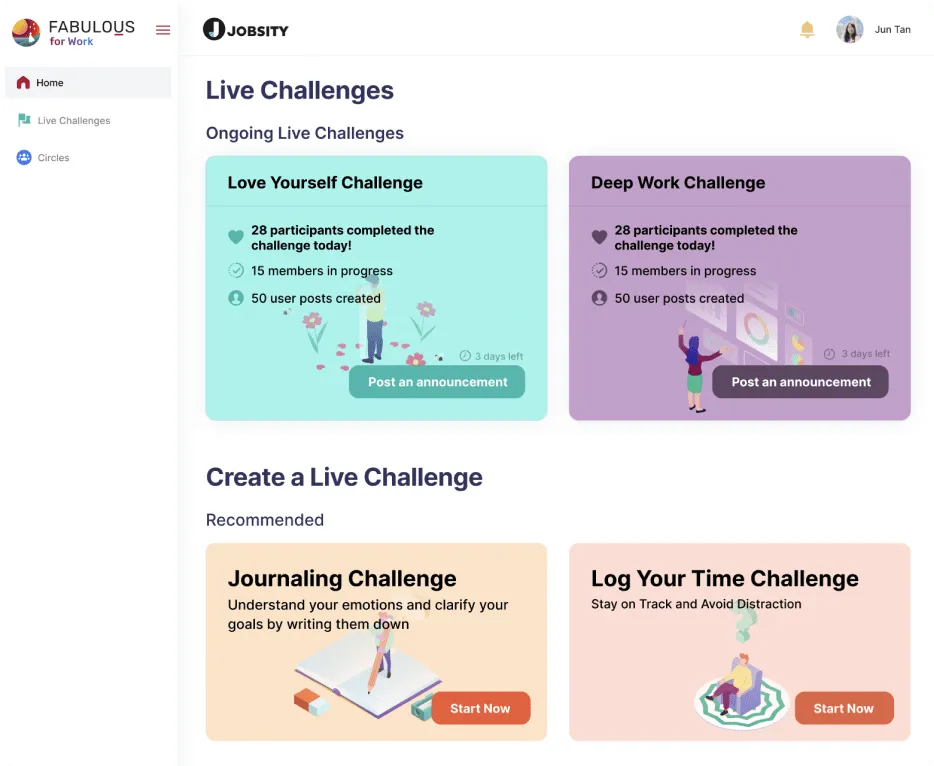Image resolution: width=934 pixels, height=766 pixels.
Task: Start the Journaling Challenge now
Action: 480,708
